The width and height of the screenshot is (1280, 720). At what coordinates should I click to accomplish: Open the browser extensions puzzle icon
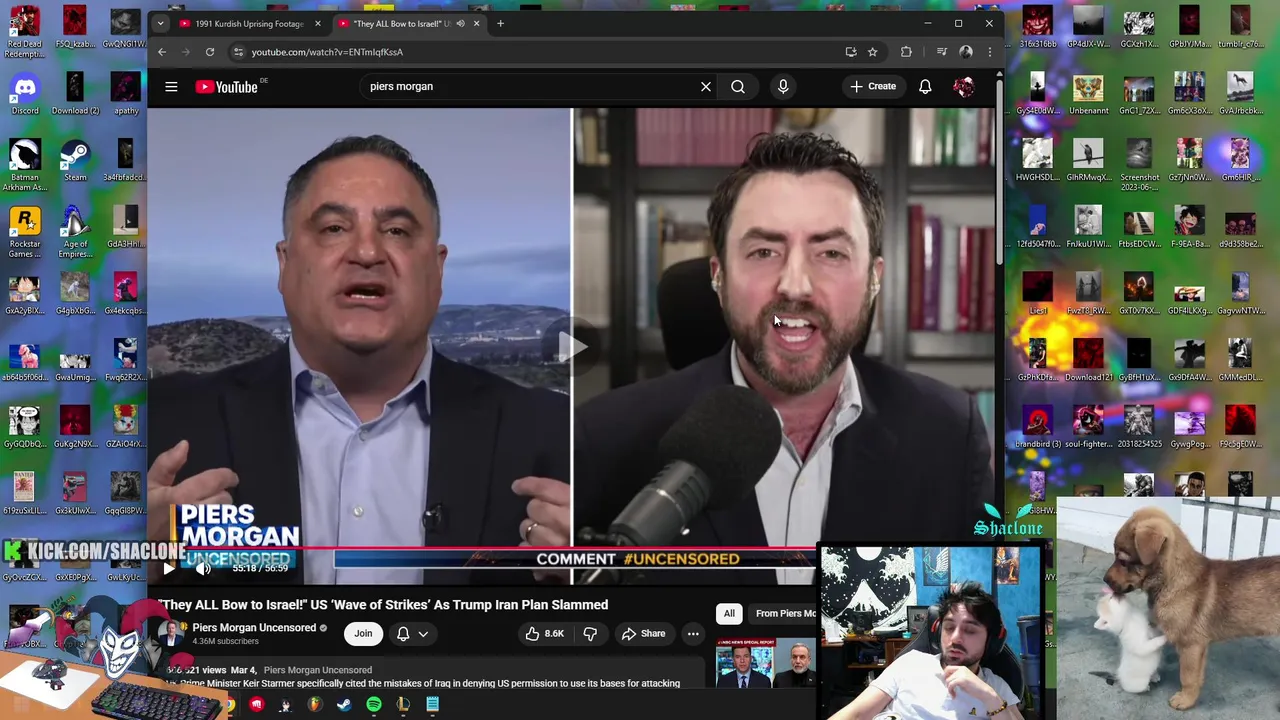[x=906, y=52]
